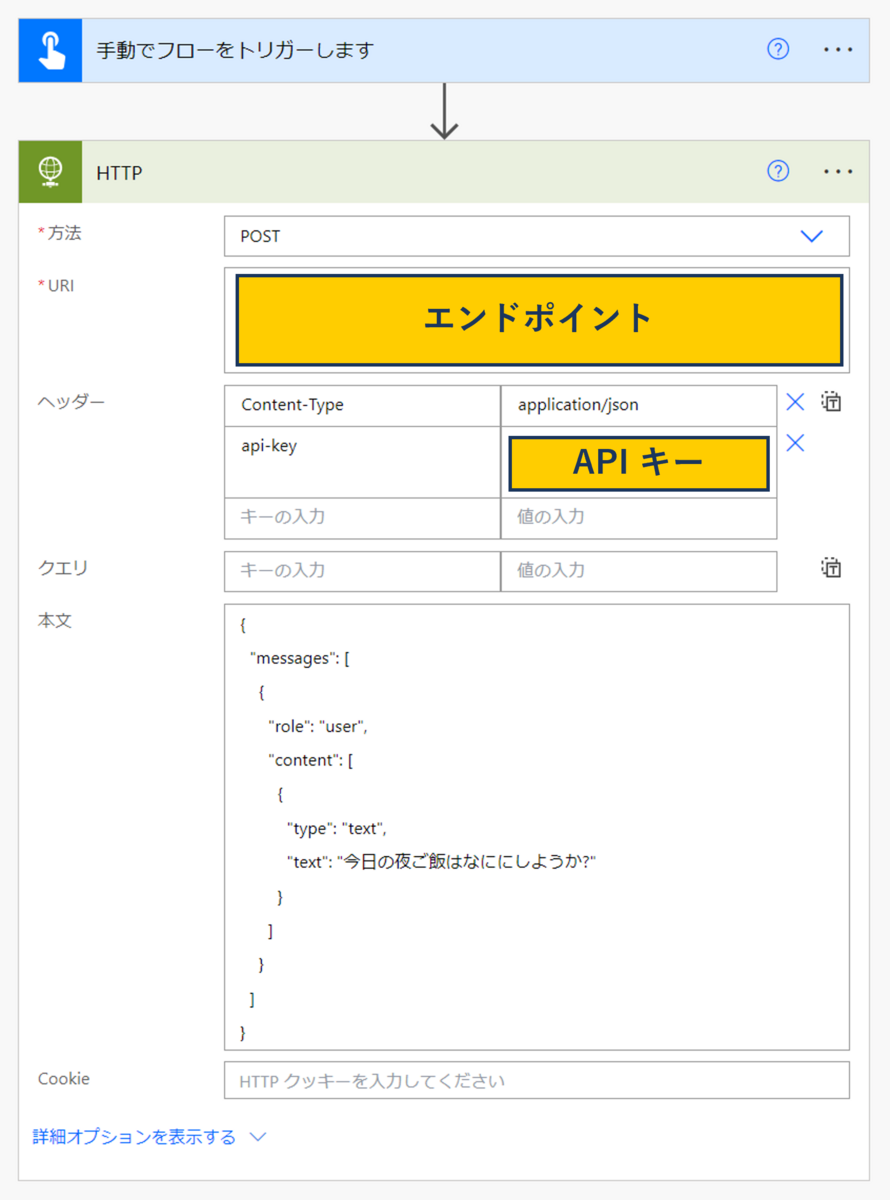Viewport: 890px width, 1200px height.
Task: Switch query section to raw text mode
Action: (830, 567)
